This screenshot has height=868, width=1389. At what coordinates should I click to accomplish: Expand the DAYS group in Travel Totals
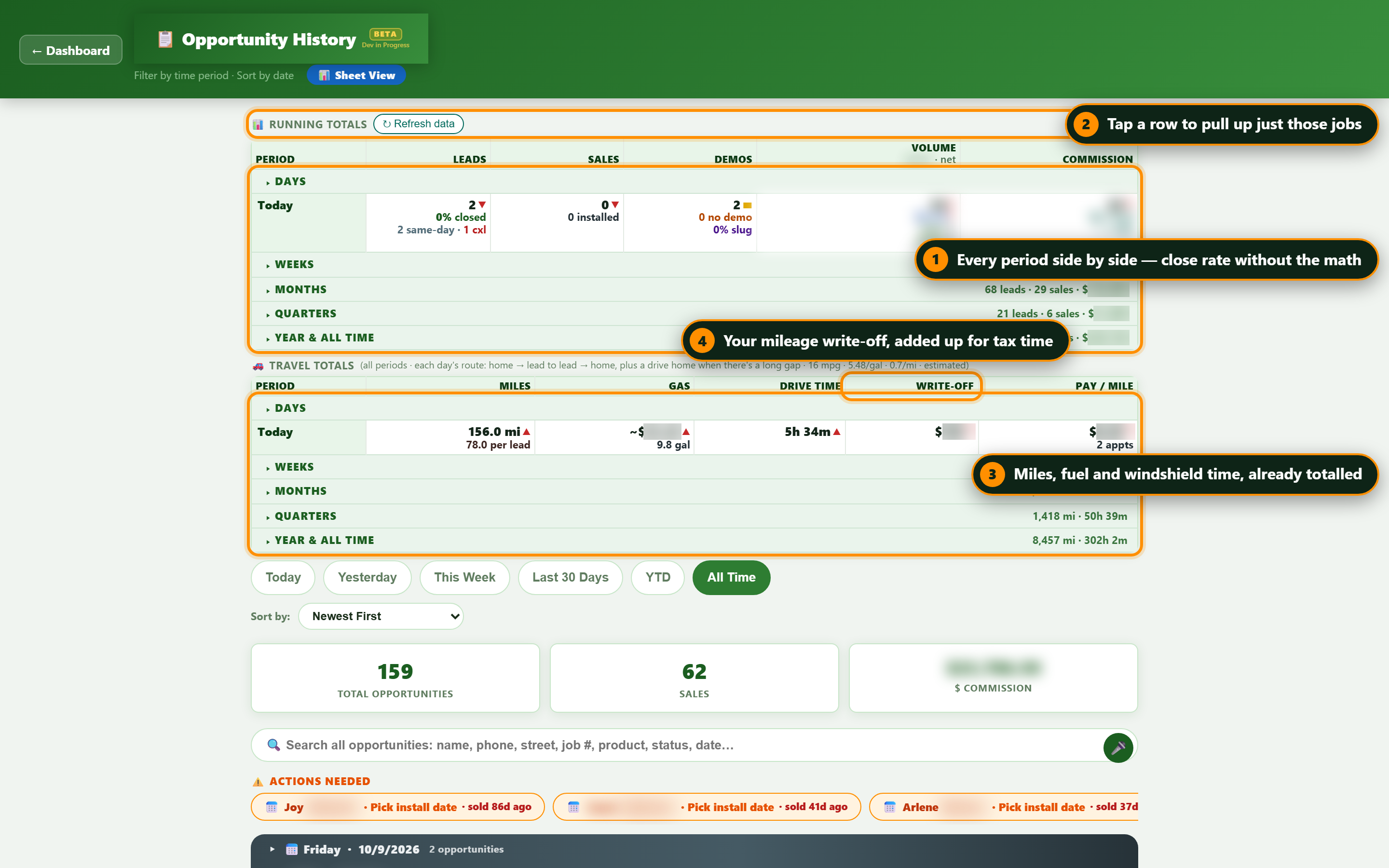pyautogui.click(x=694, y=408)
